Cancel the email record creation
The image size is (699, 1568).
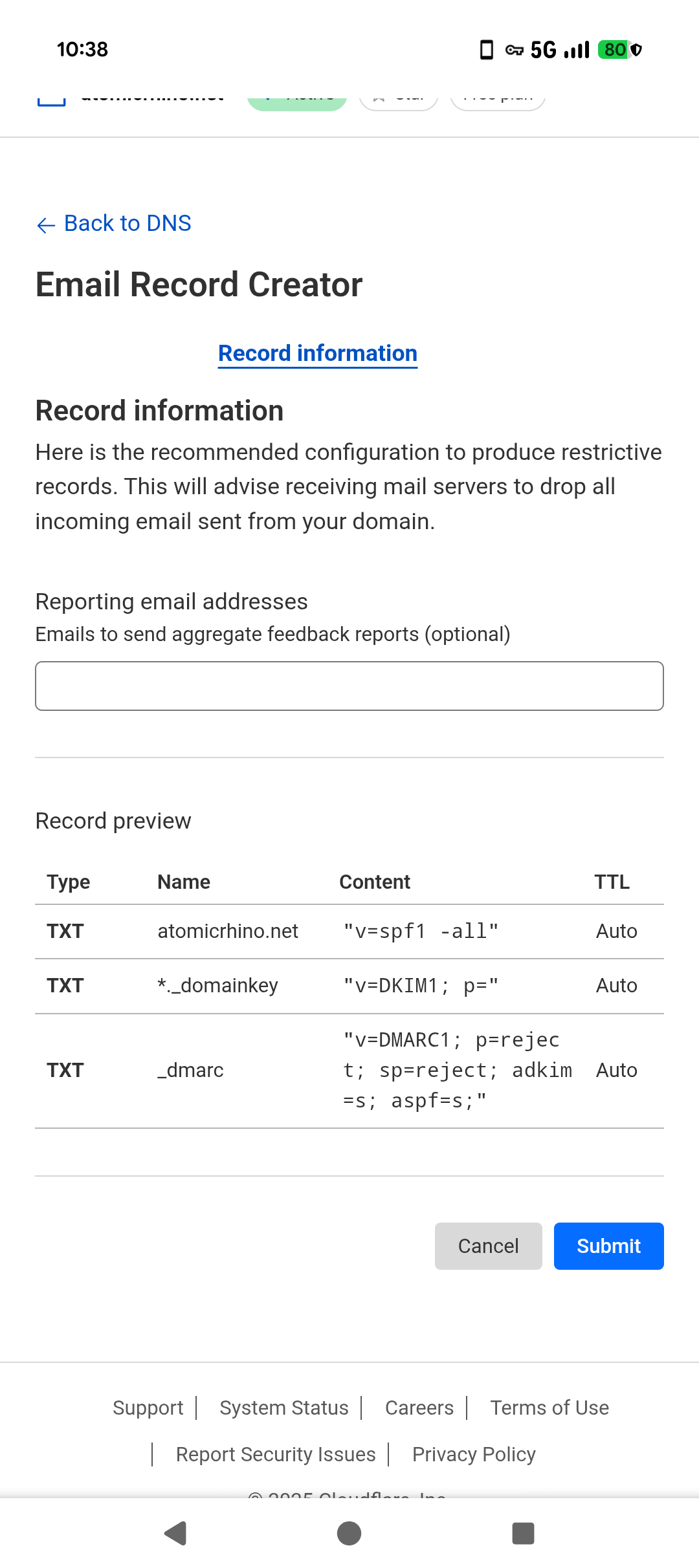pyautogui.click(x=488, y=1246)
